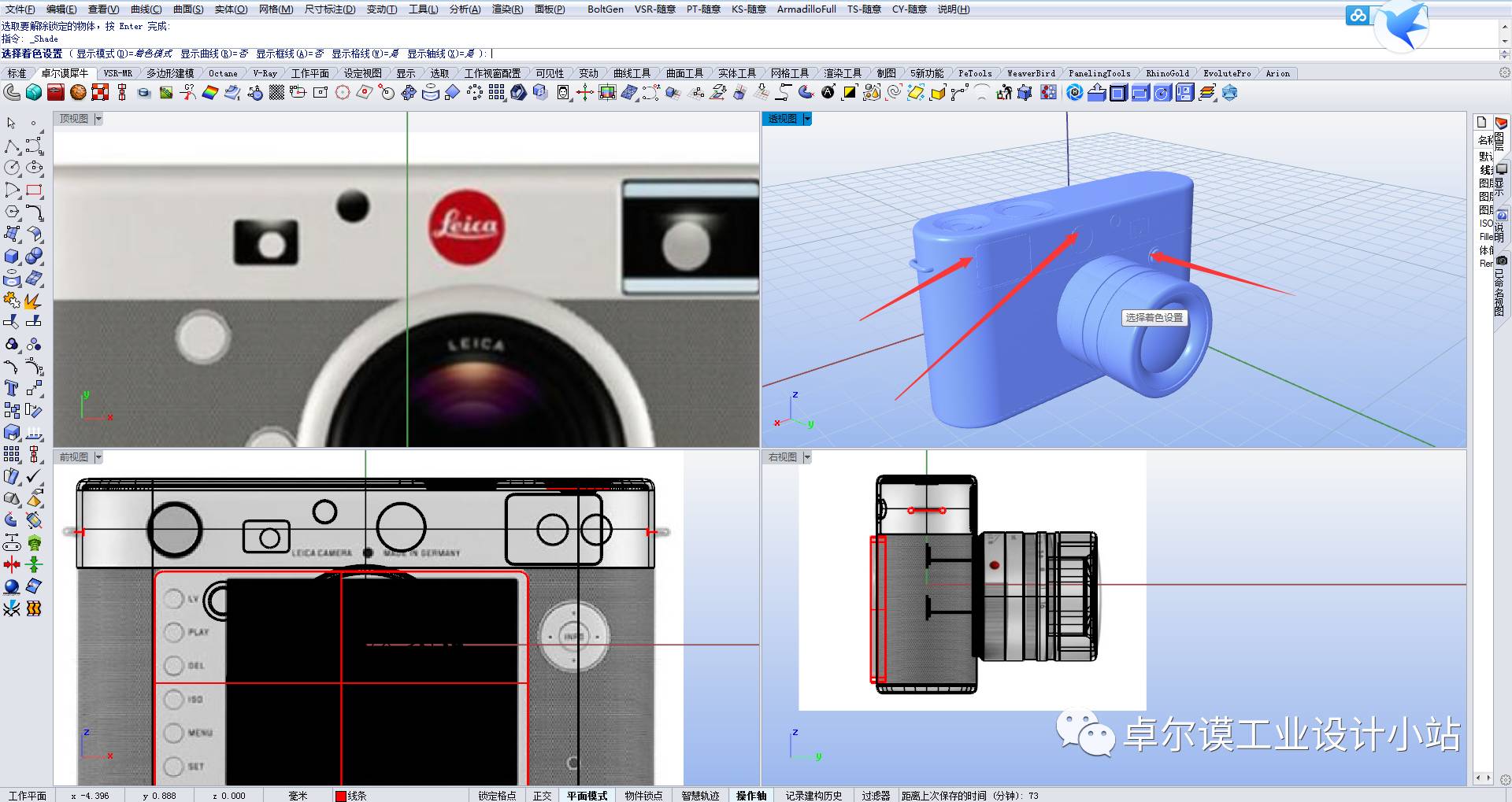Click the orange textured sphere icon

pyautogui.click(x=78, y=93)
